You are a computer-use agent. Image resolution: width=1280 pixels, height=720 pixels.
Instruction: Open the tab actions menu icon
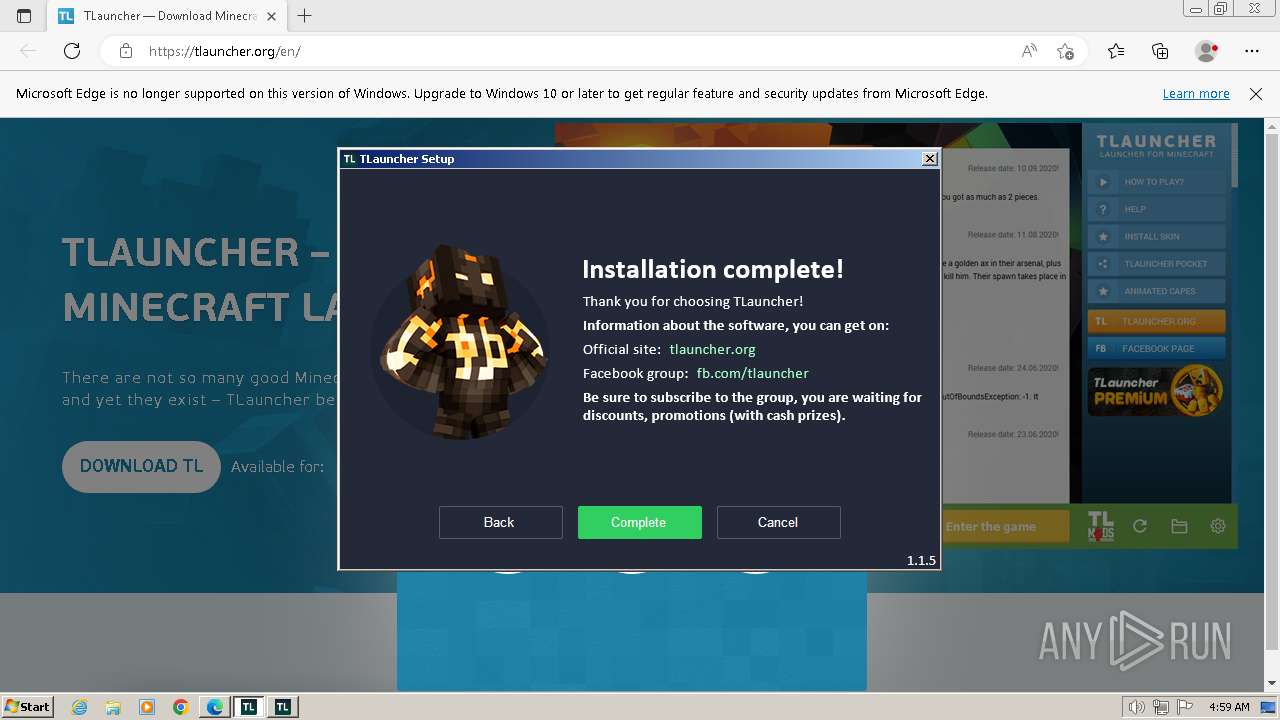click(x=24, y=16)
